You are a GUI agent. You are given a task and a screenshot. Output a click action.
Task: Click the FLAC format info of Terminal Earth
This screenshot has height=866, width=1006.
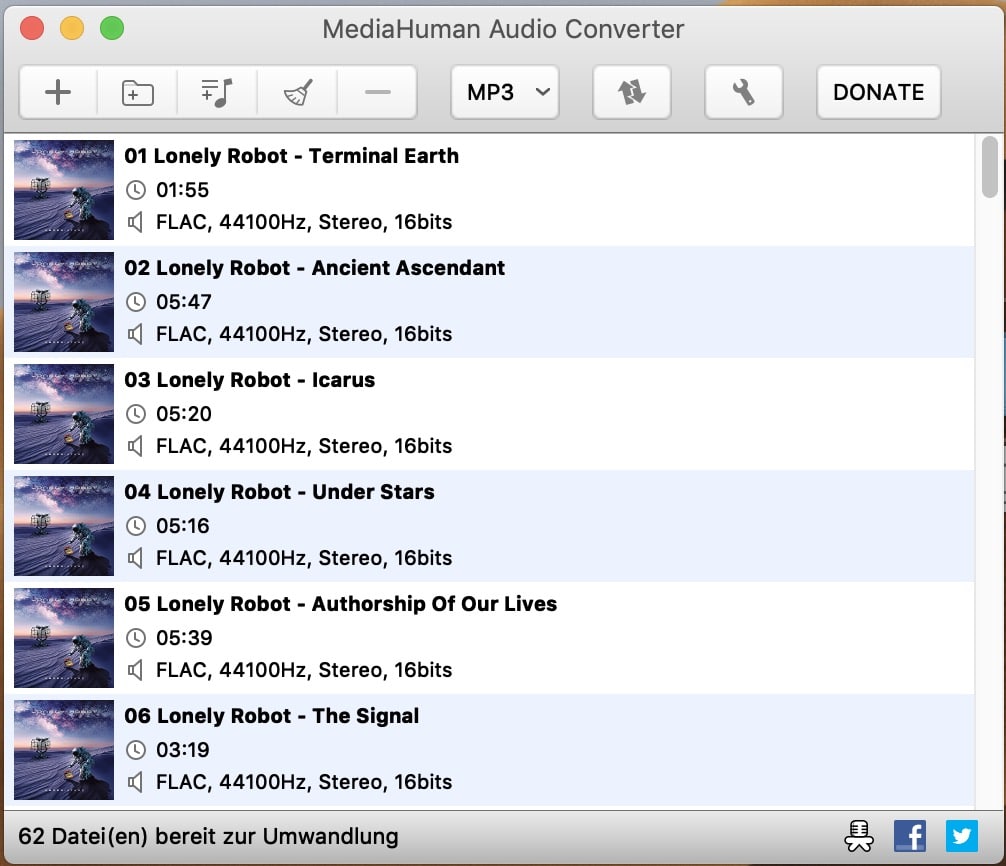coord(304,222)
